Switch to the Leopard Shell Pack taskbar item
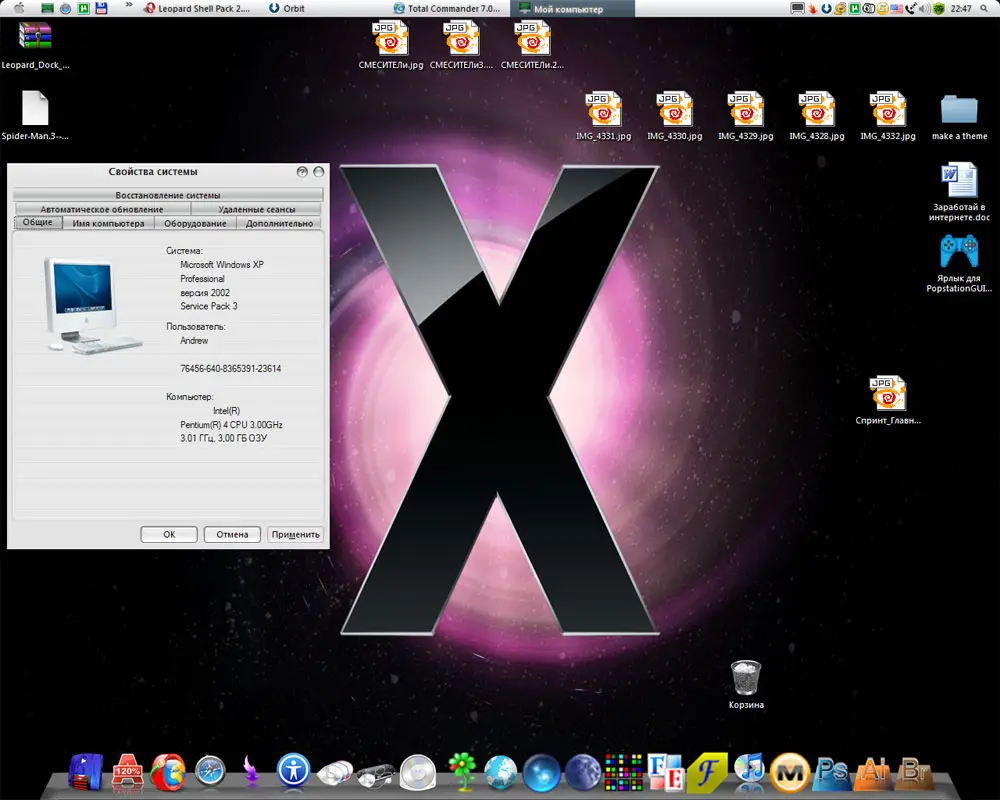Screen dimensions: 1000x800 point(197,8)
